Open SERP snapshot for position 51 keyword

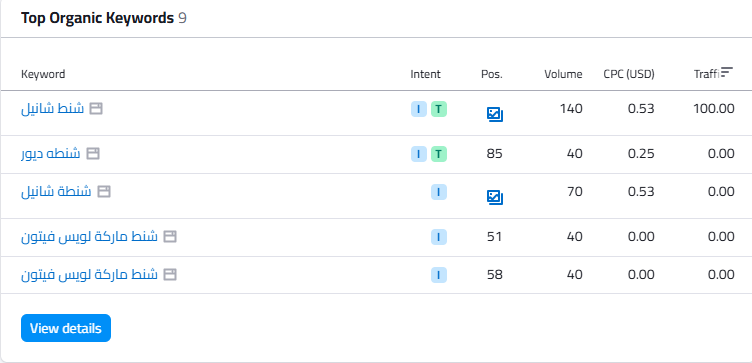(170, 236)
